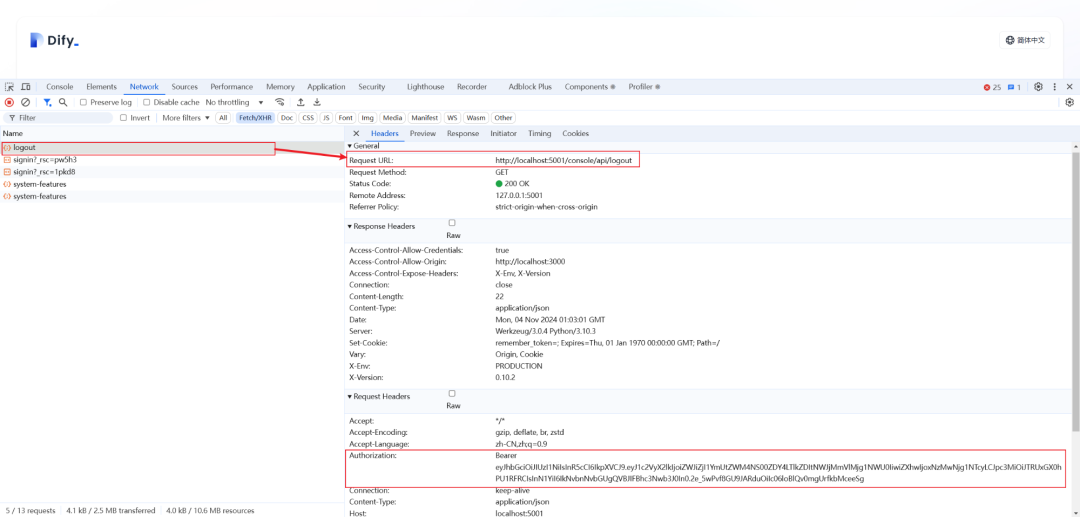Select inspect element picker icon

click(x=10, y=87)
